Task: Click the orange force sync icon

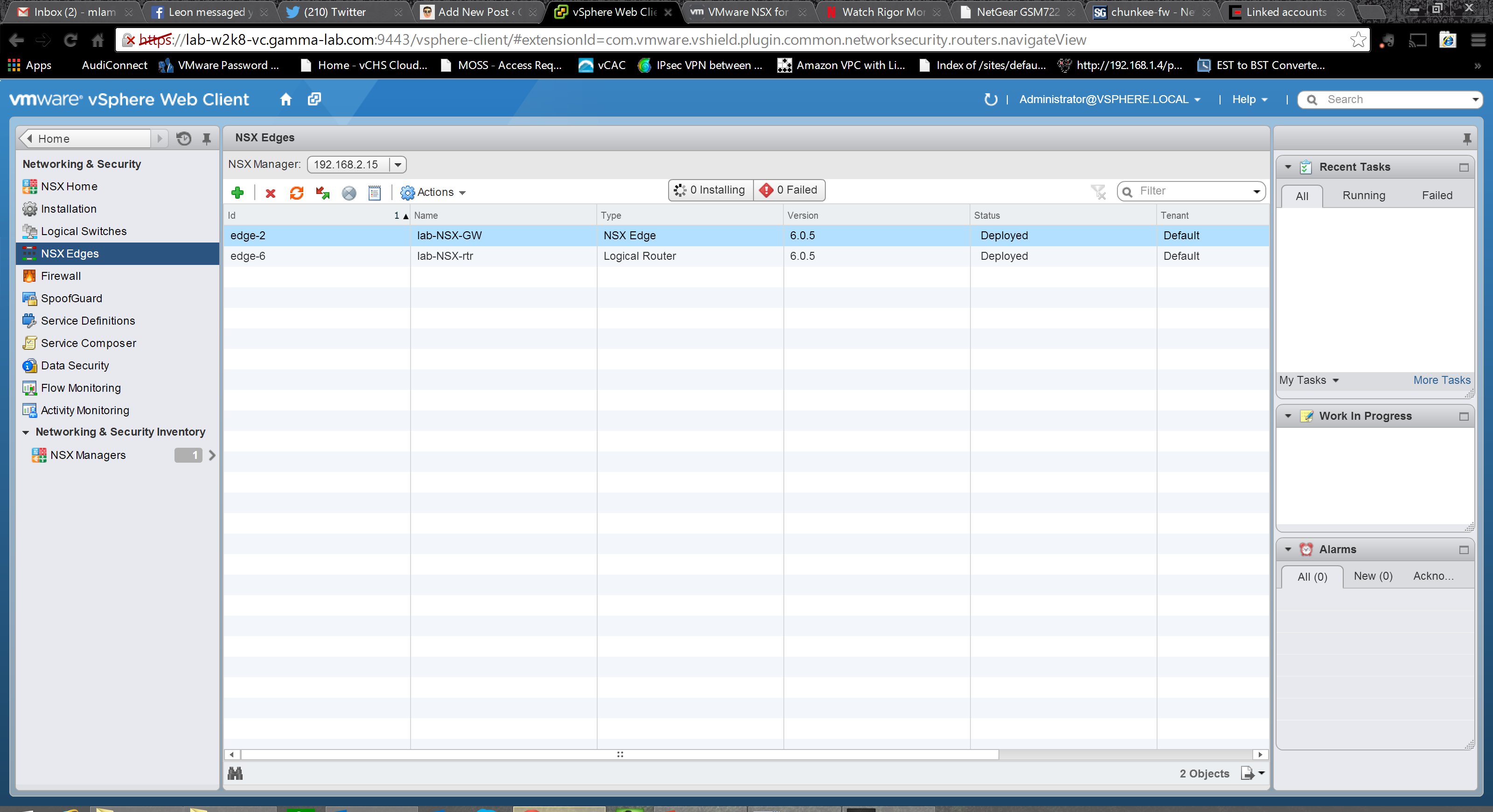Action: (297, 193)
